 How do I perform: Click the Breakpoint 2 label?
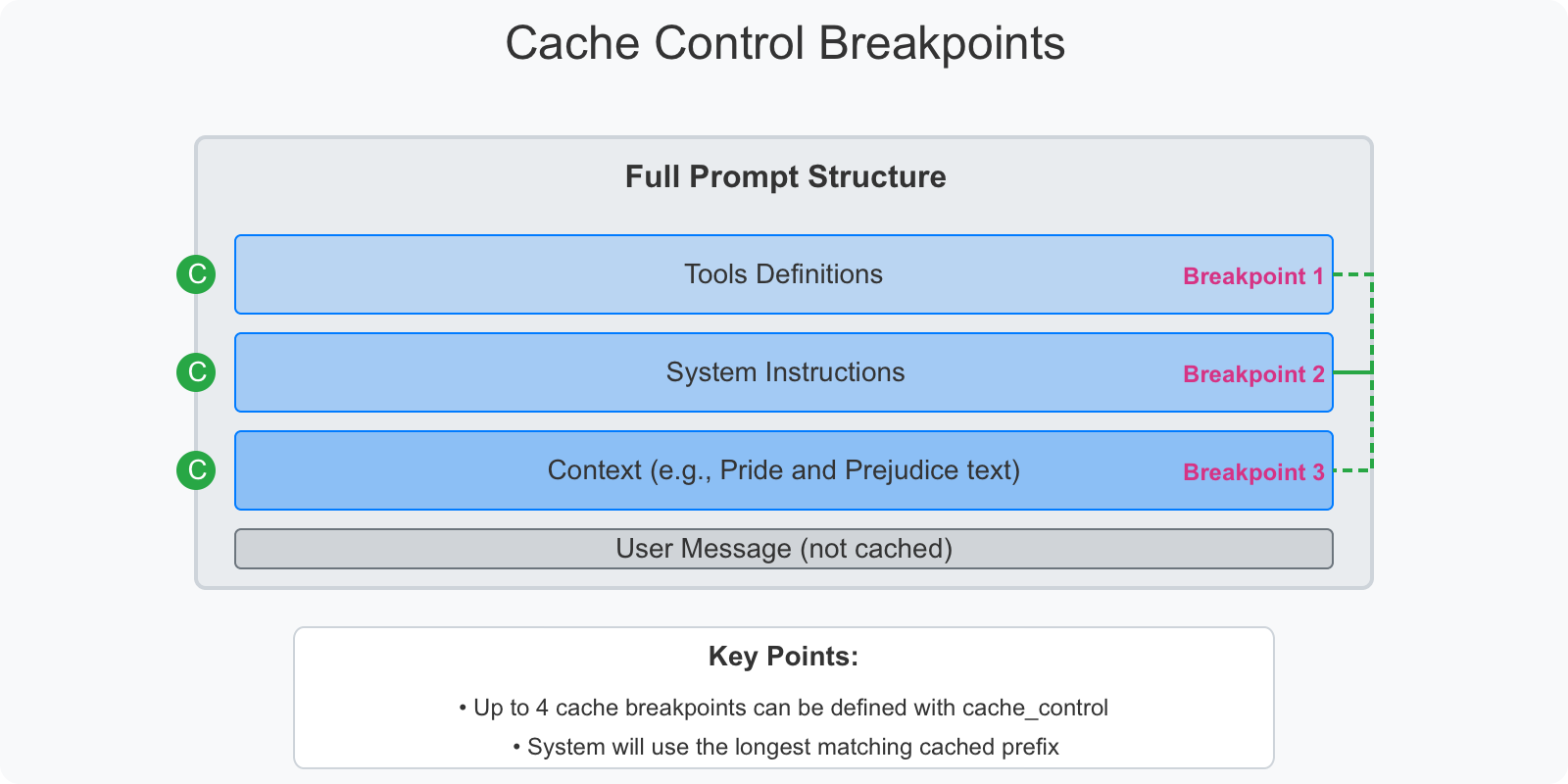click(1253, 374)
